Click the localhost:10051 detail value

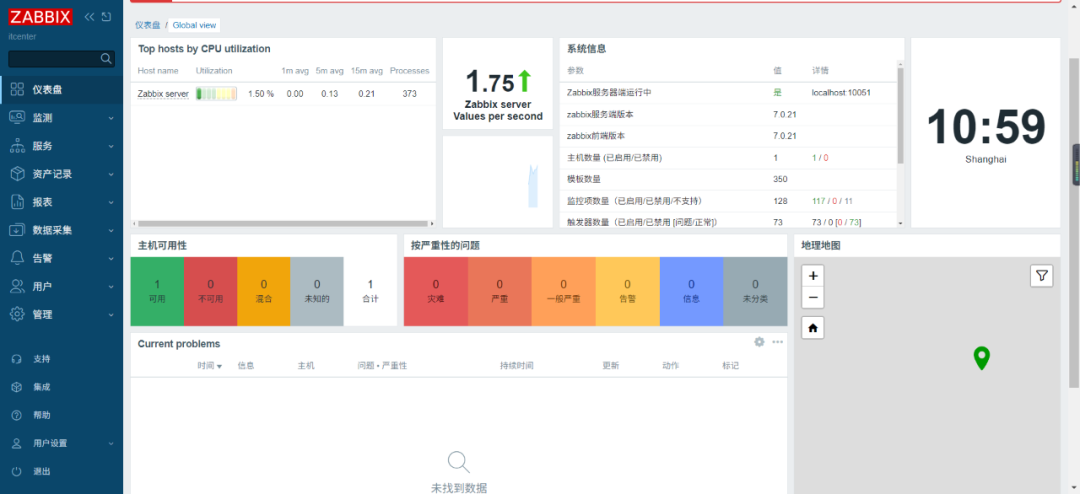841,92
